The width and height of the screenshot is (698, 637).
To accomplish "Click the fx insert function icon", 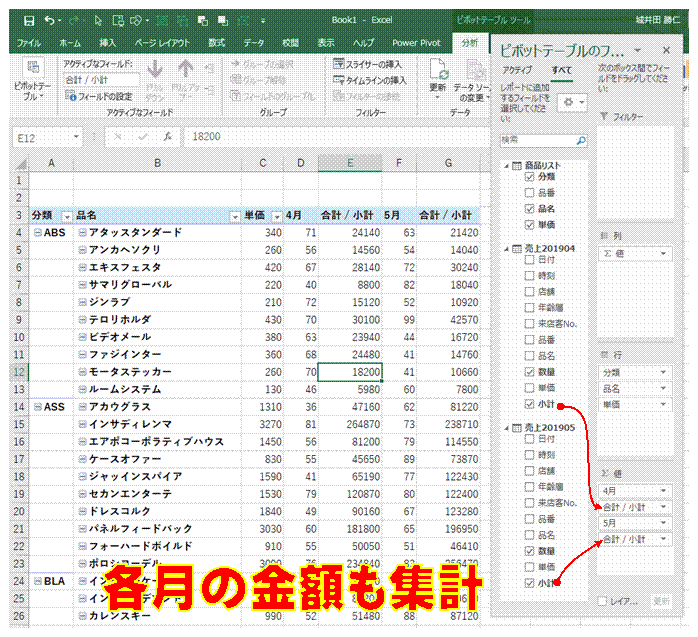I will (x=168, y=137).
